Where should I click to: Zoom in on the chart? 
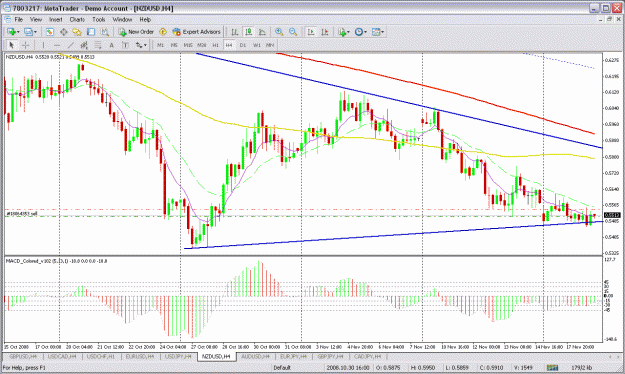tap(279, 32)
